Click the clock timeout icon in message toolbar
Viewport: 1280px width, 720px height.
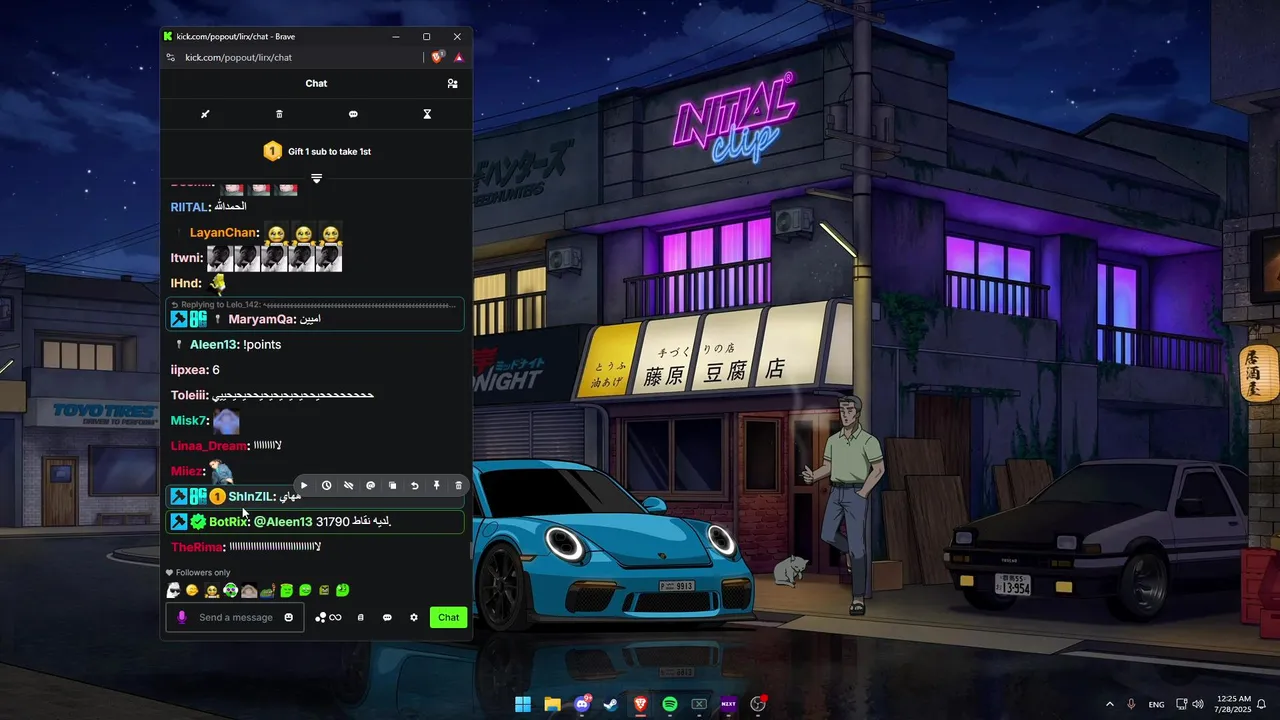tap(327, 486)
